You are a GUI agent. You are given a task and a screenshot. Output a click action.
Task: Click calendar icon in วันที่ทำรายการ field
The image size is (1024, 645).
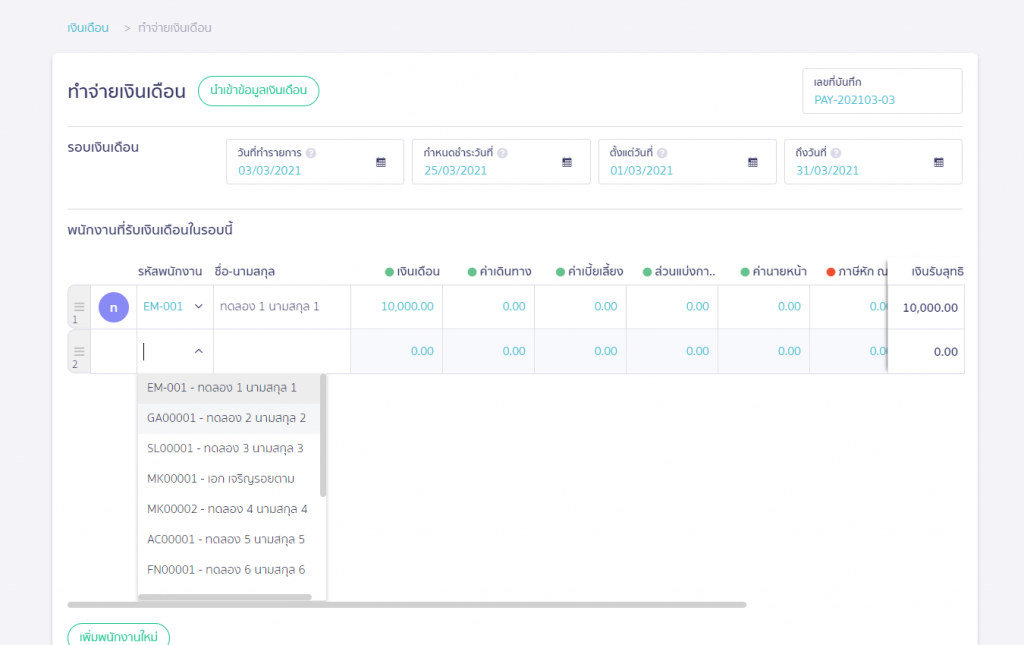click(381, 162)
